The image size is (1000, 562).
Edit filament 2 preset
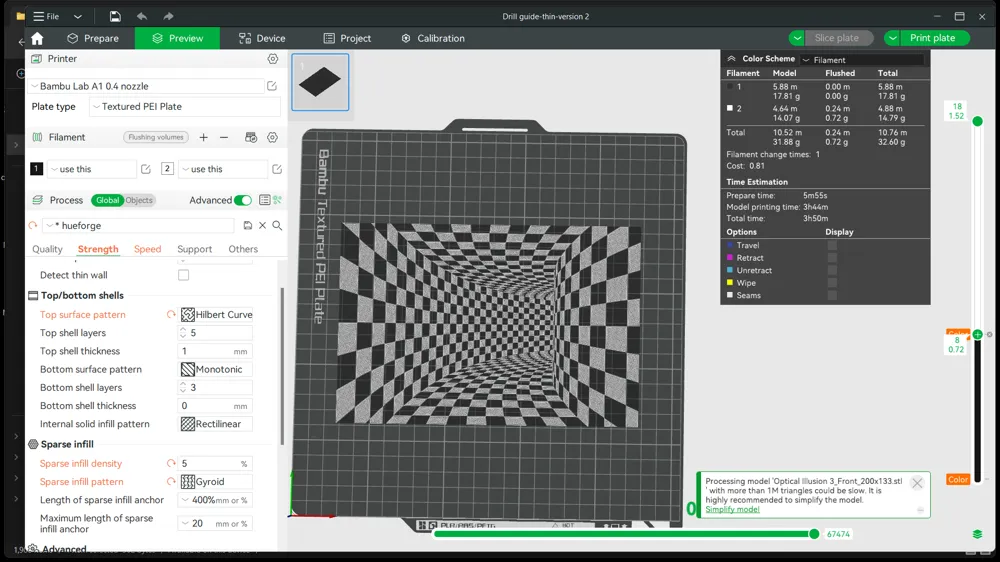click(x=277, y=169)
